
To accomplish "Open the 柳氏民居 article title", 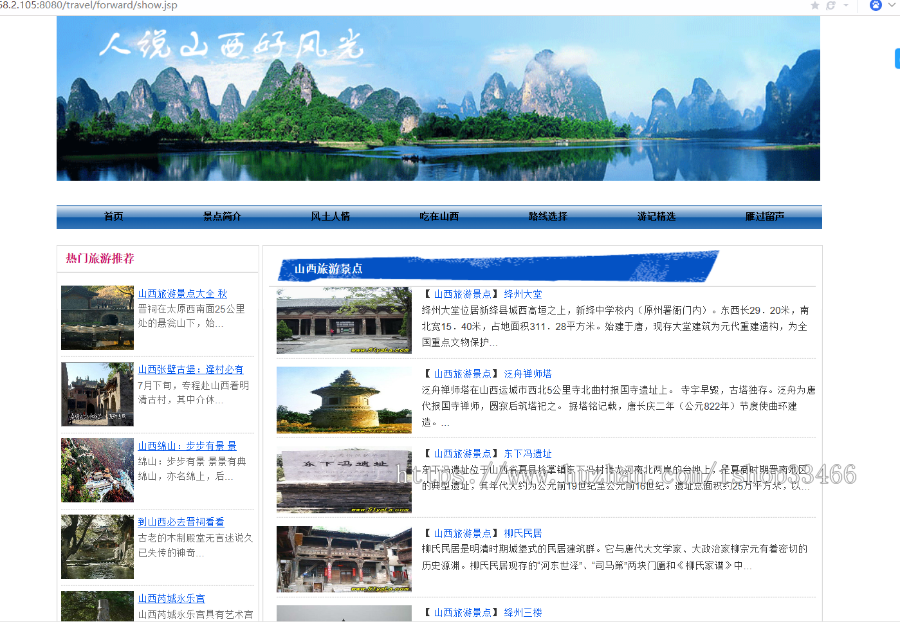I will 523,534.
